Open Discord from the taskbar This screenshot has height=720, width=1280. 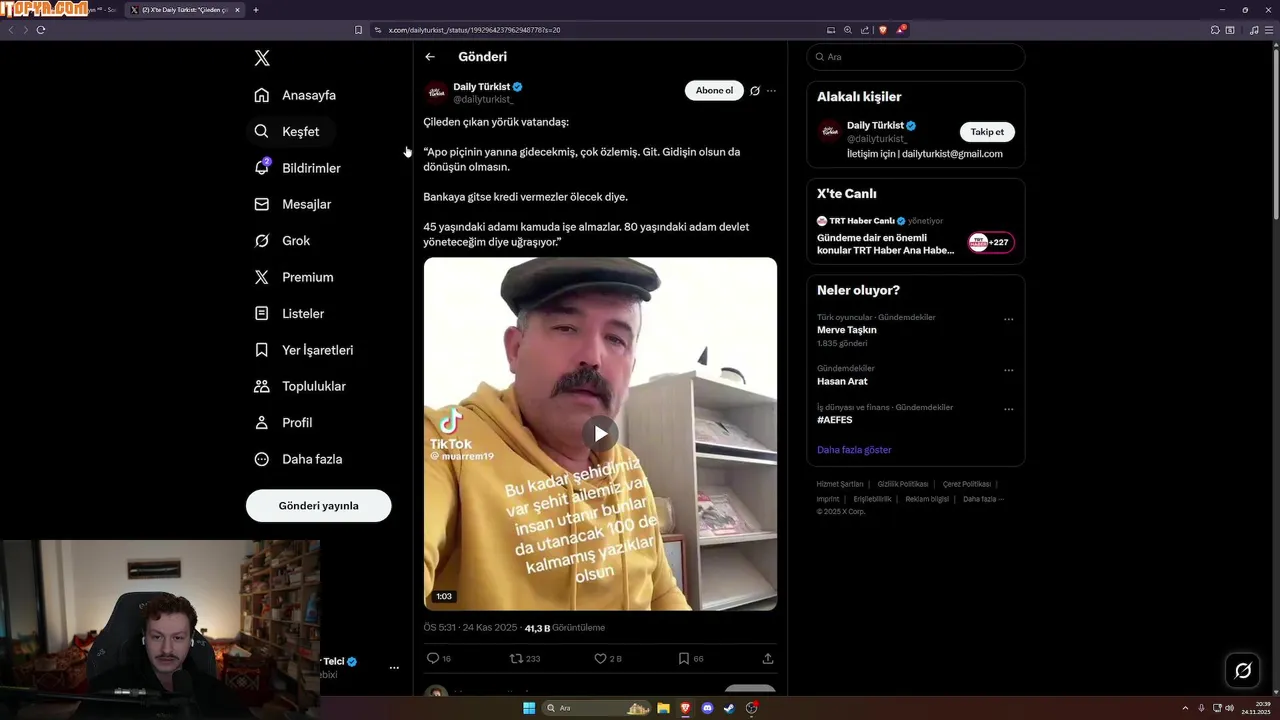[708, 708]
